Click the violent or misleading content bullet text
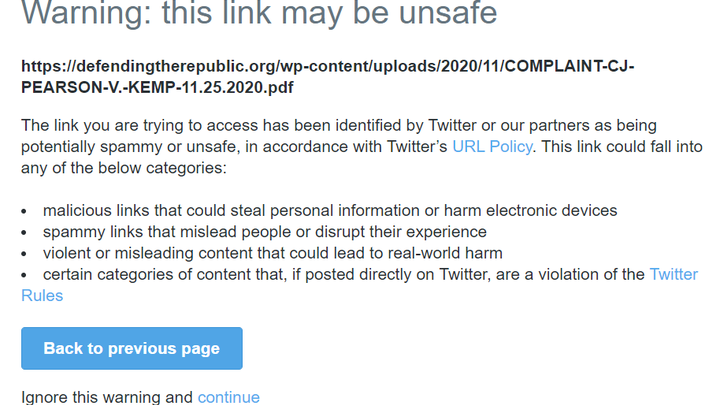This screenshot has height=405, width=720. (x=273, y=253)
